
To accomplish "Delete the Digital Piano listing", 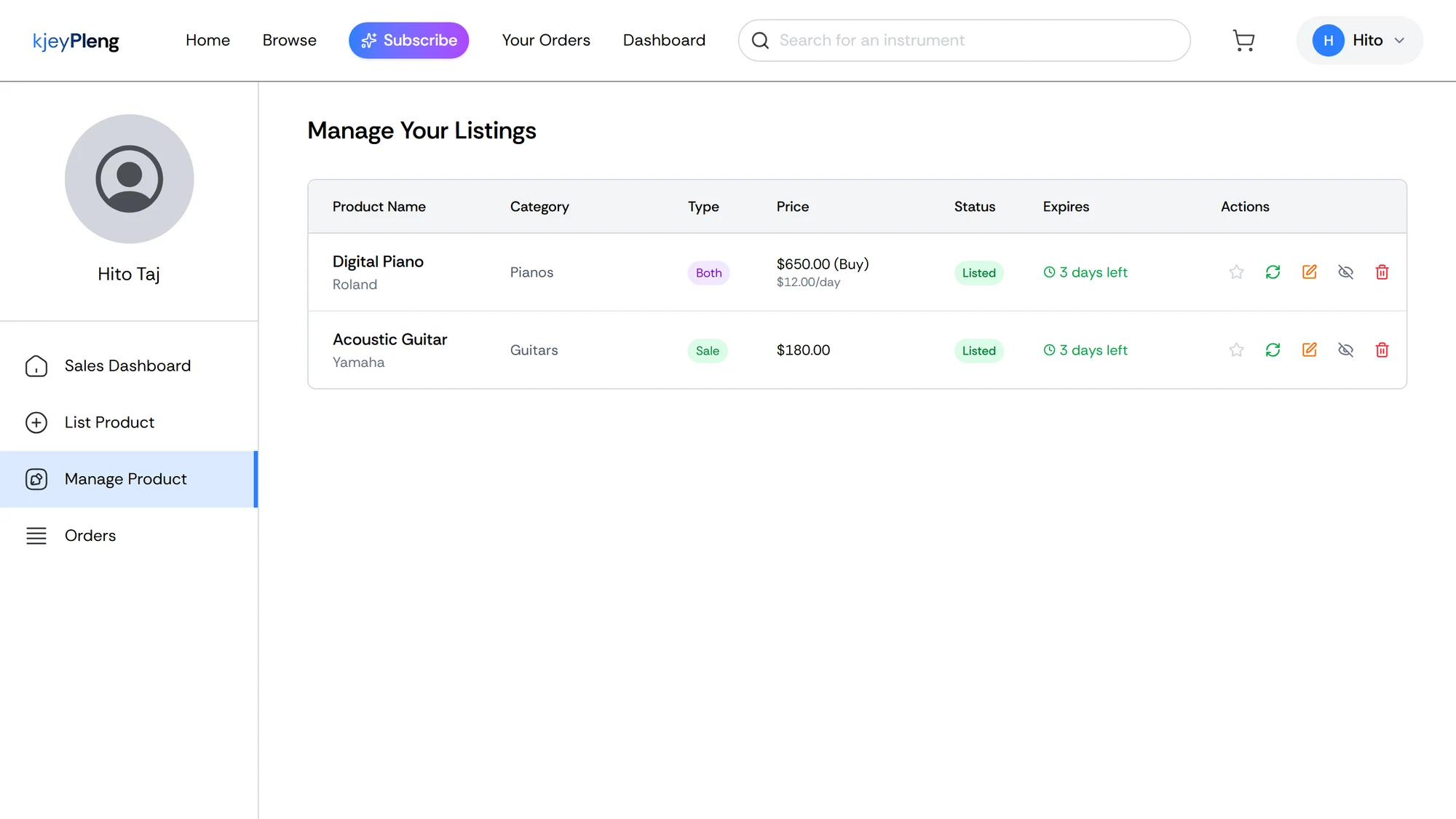I will tap(1382, 272).
